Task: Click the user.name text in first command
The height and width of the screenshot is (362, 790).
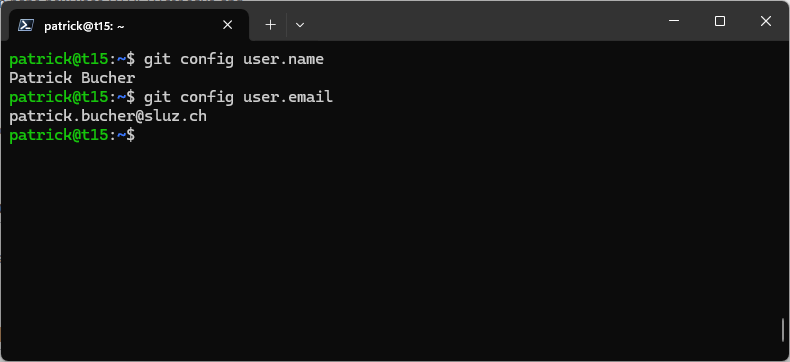Action: pos(283,59)
